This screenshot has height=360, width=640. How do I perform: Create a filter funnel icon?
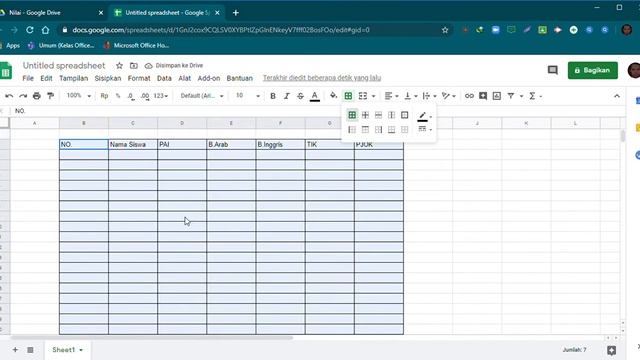(x=511, y=96)
